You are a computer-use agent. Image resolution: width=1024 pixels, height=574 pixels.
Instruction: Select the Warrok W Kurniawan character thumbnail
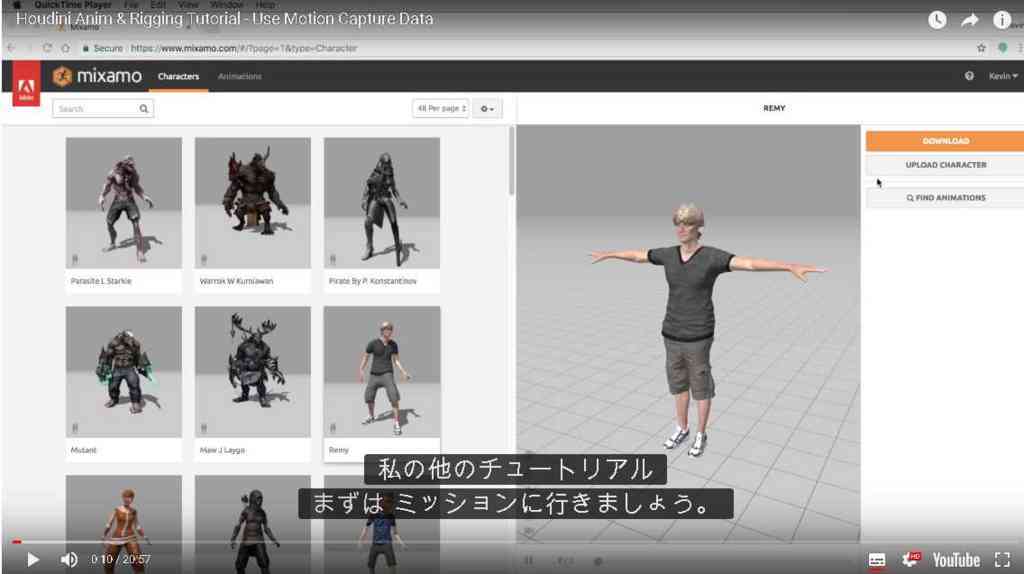coord(253,202)
